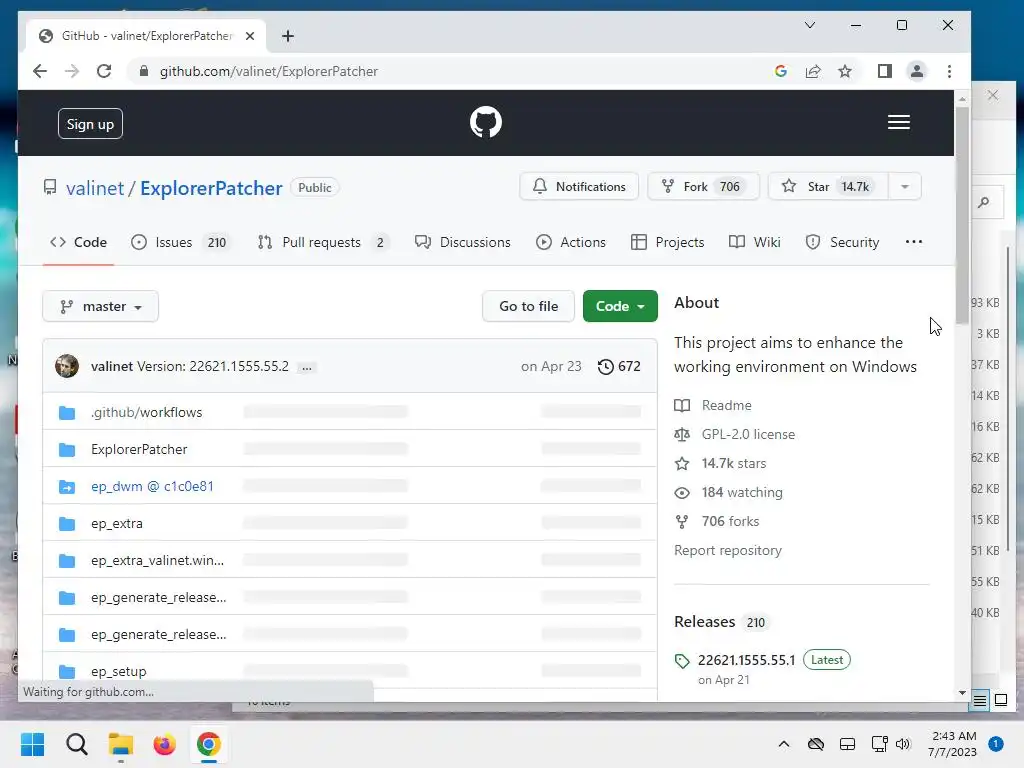Open the Projects tab
The height and width of the screenshot is (768, 1024).
pos(667,242)
